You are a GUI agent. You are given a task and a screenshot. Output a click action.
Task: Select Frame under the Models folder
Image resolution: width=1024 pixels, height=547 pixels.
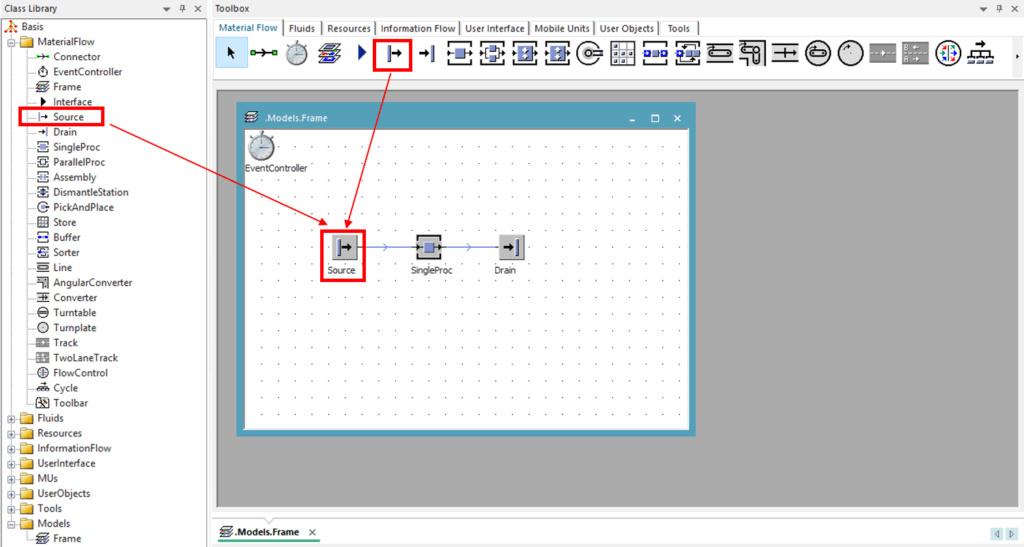[x=67, y=539]
